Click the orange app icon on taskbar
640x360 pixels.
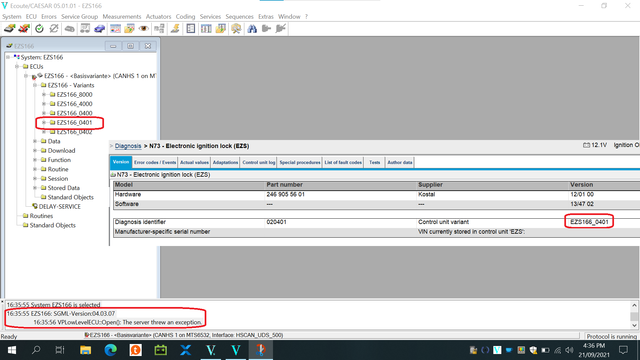pos(135,350)
